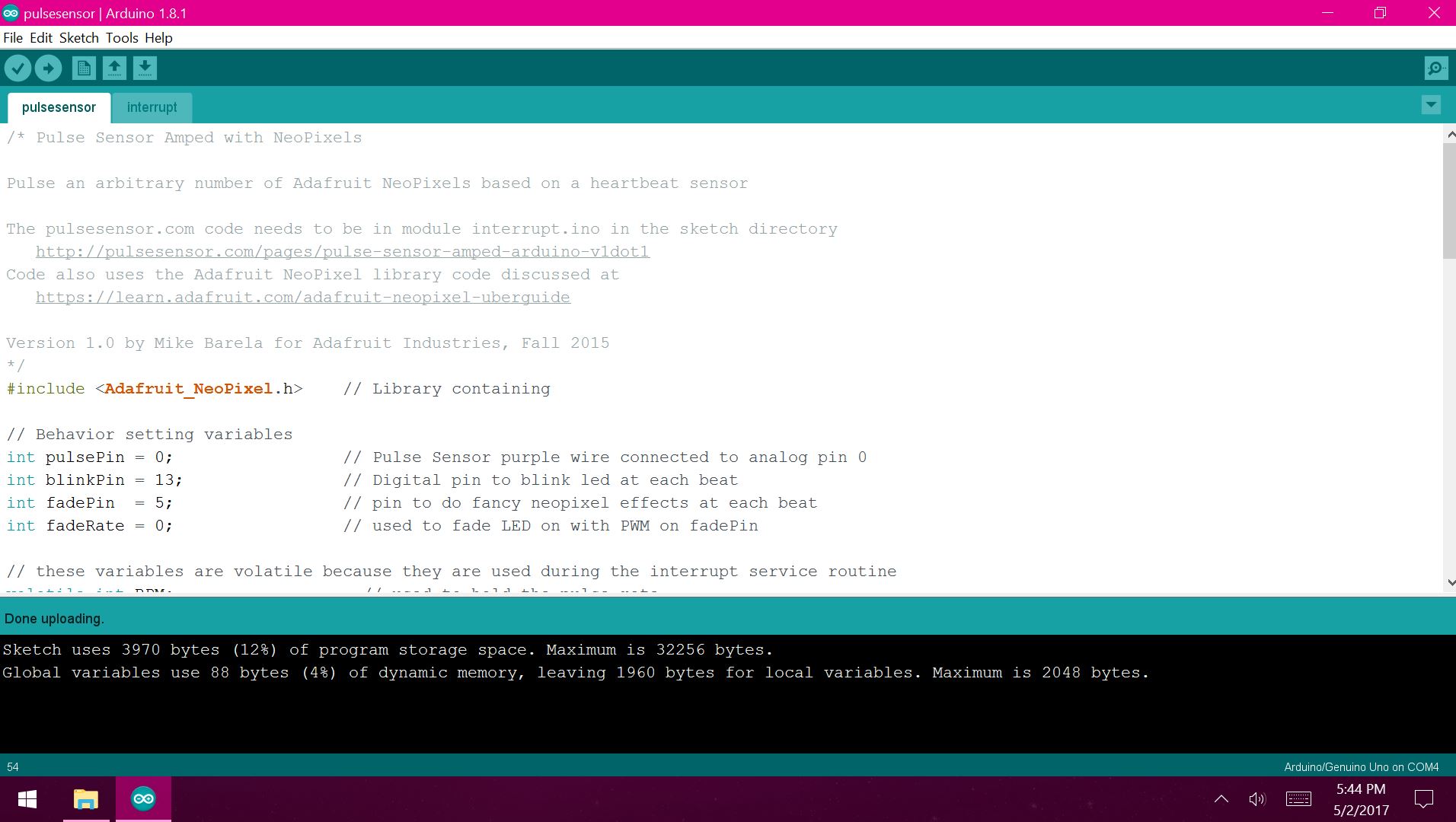Open the Serial Monitor magnifier icon
1456x822 pixels.
tap(1436, 68)
